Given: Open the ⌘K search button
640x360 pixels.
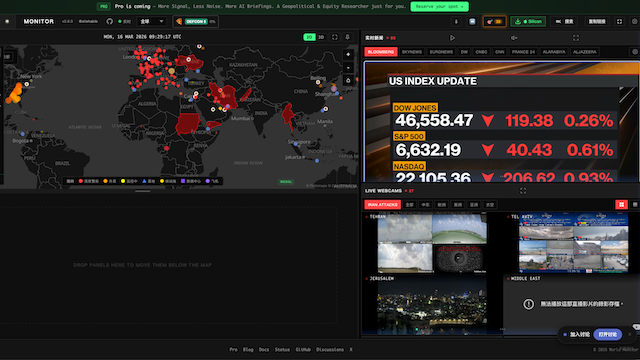Looking at the screenshot, I should click(x=564, y=22).
